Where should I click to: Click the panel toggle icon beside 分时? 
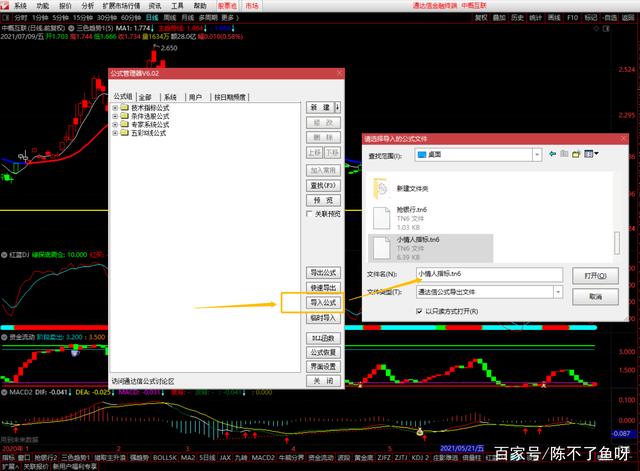click(6, 18)
